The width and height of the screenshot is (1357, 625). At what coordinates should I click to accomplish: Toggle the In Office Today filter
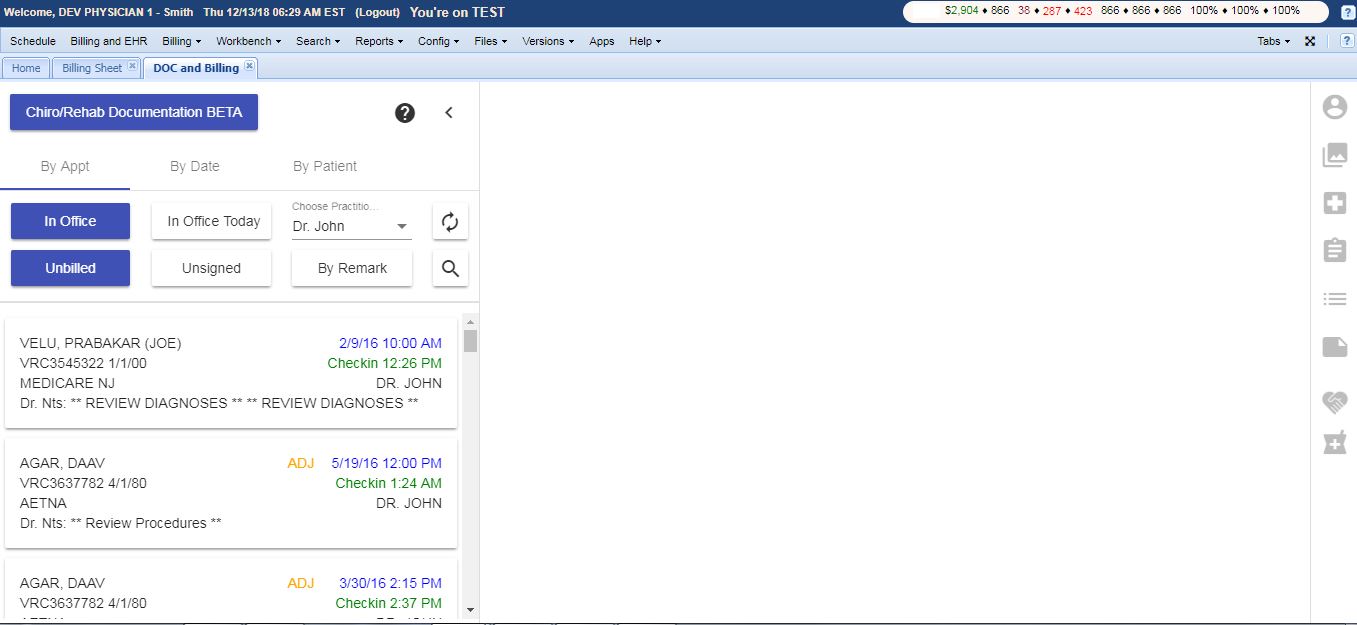pyautogui.click(x=213, y=222)
